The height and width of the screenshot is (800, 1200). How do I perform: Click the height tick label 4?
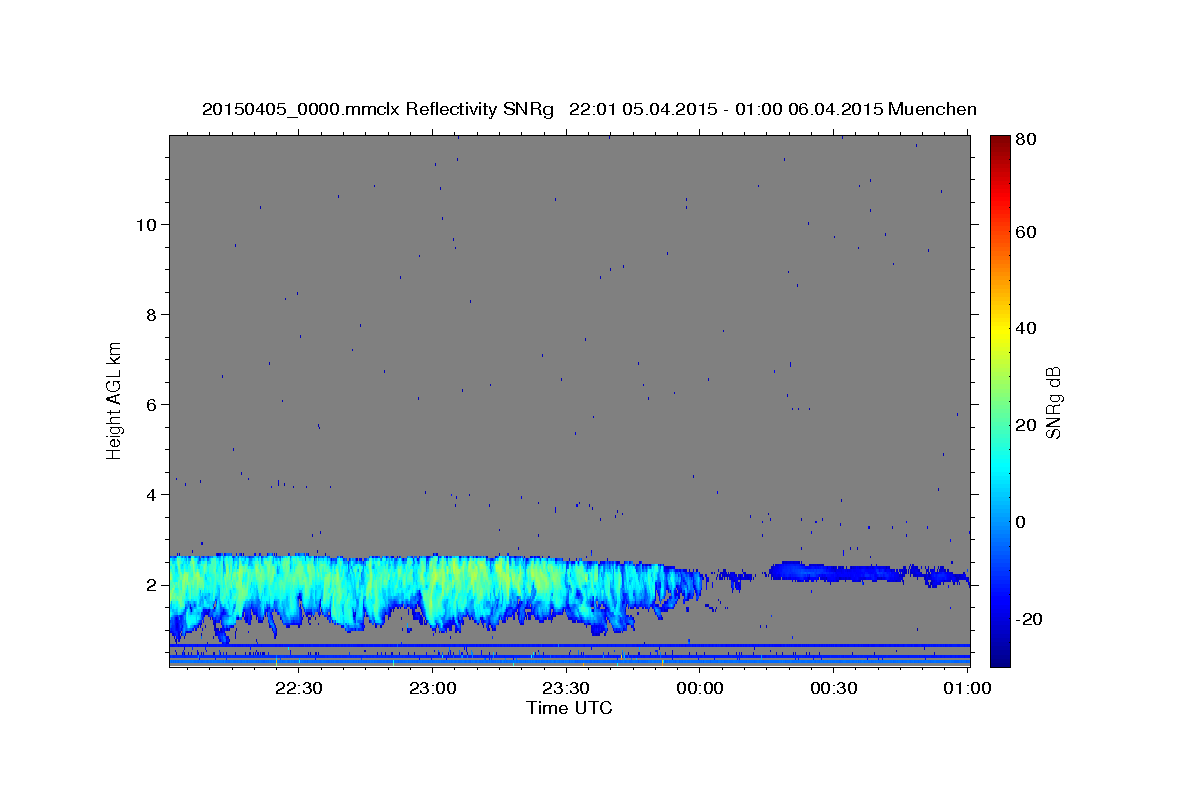tap(151, 494)
